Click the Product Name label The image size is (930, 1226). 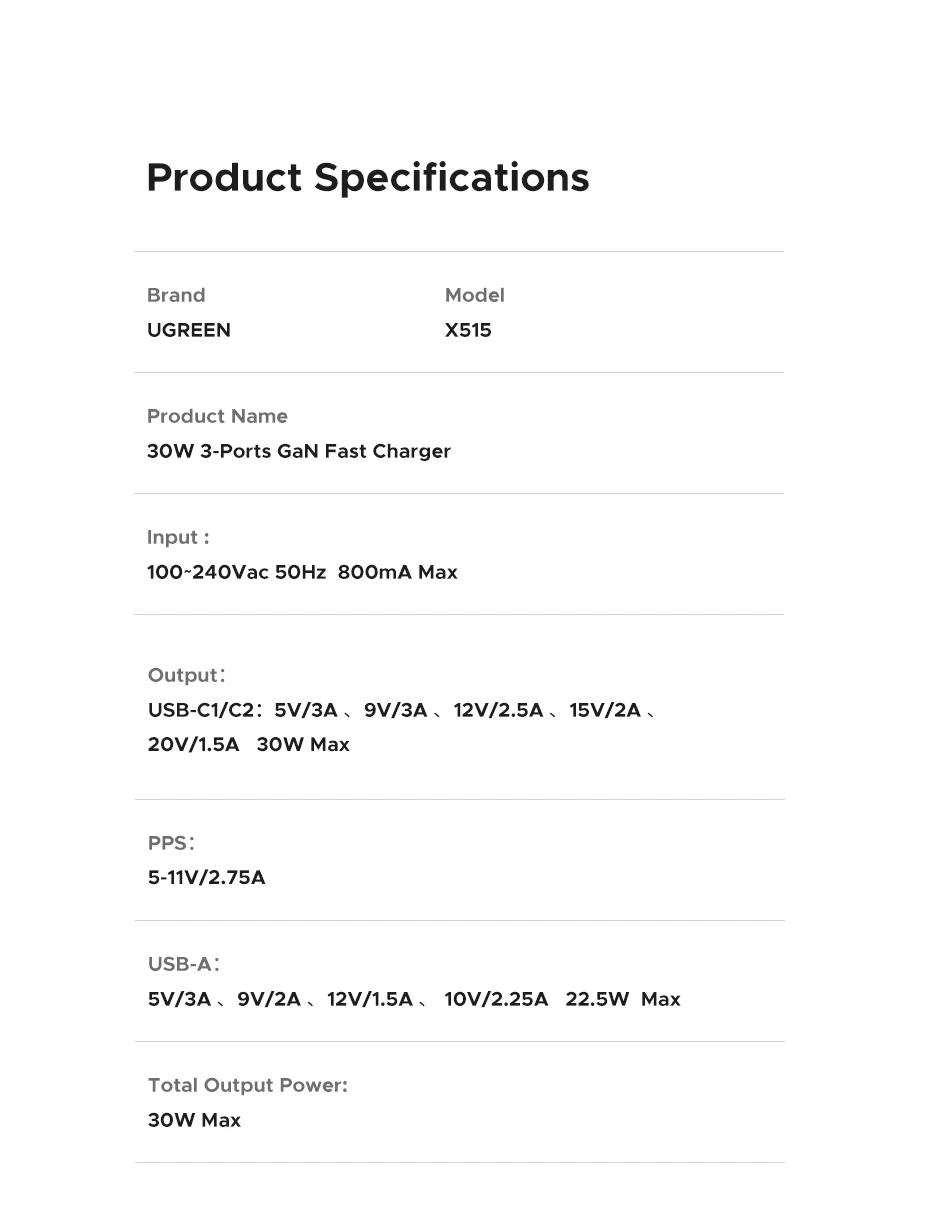(x=217, y=416)
